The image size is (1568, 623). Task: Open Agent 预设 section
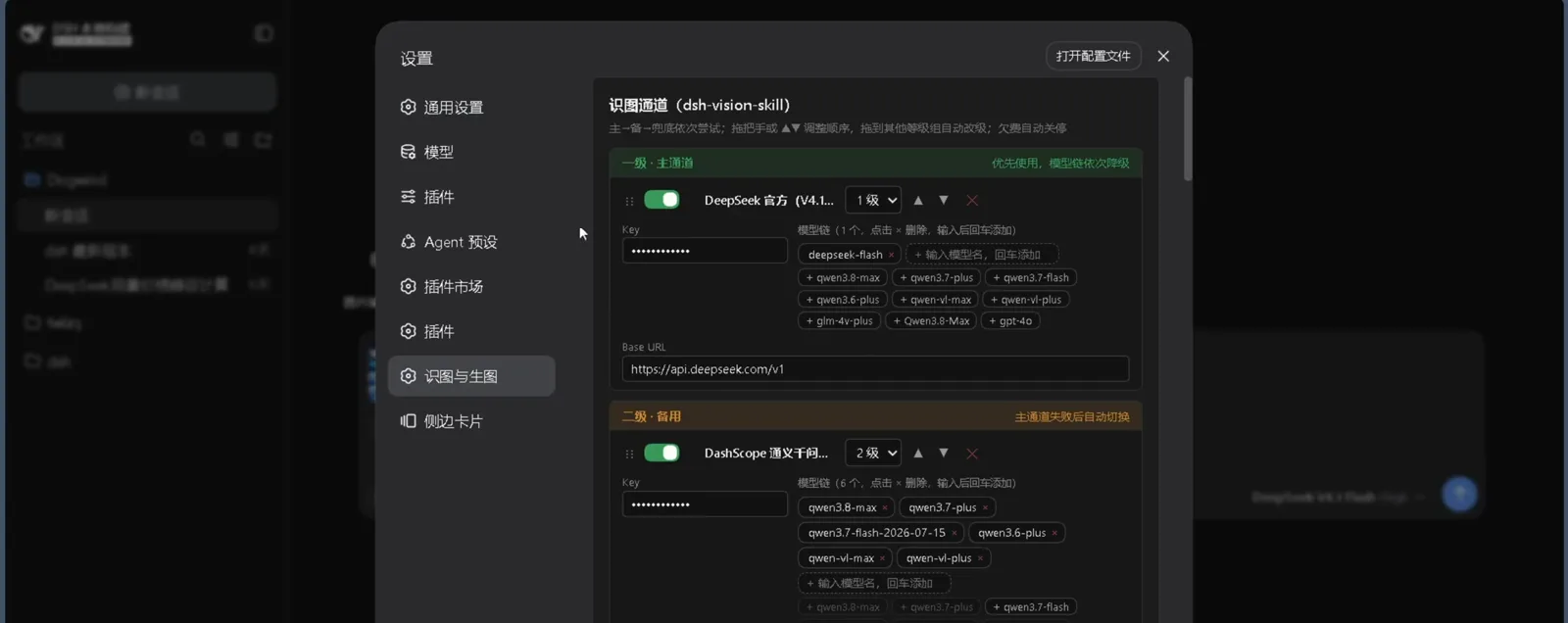coord(471,242)
